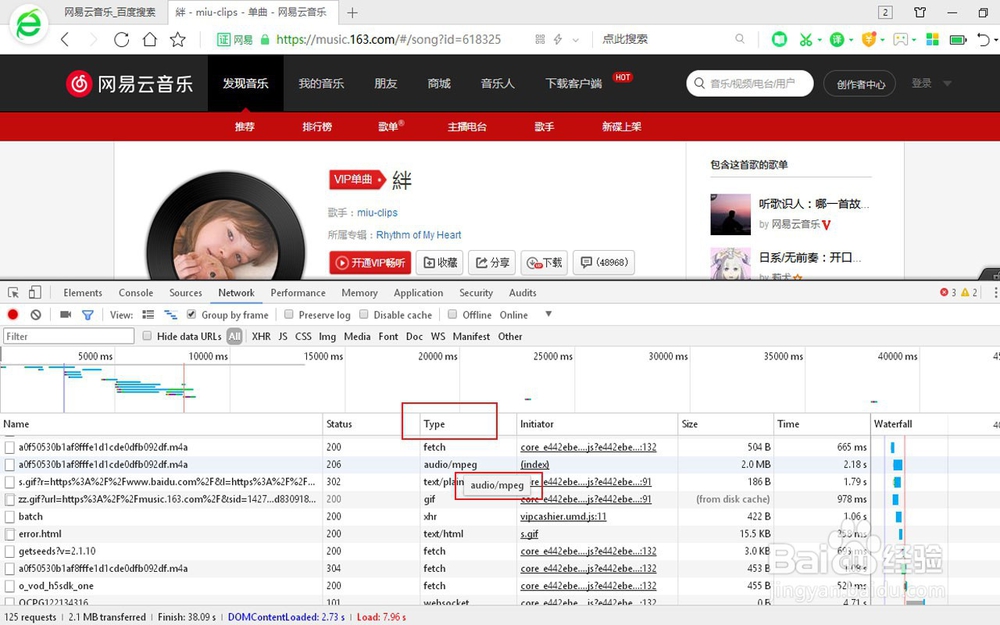Uncheck Group by frame checkbox
Image resolution: width=1000 pixels, height=625 pixels.
191,314
